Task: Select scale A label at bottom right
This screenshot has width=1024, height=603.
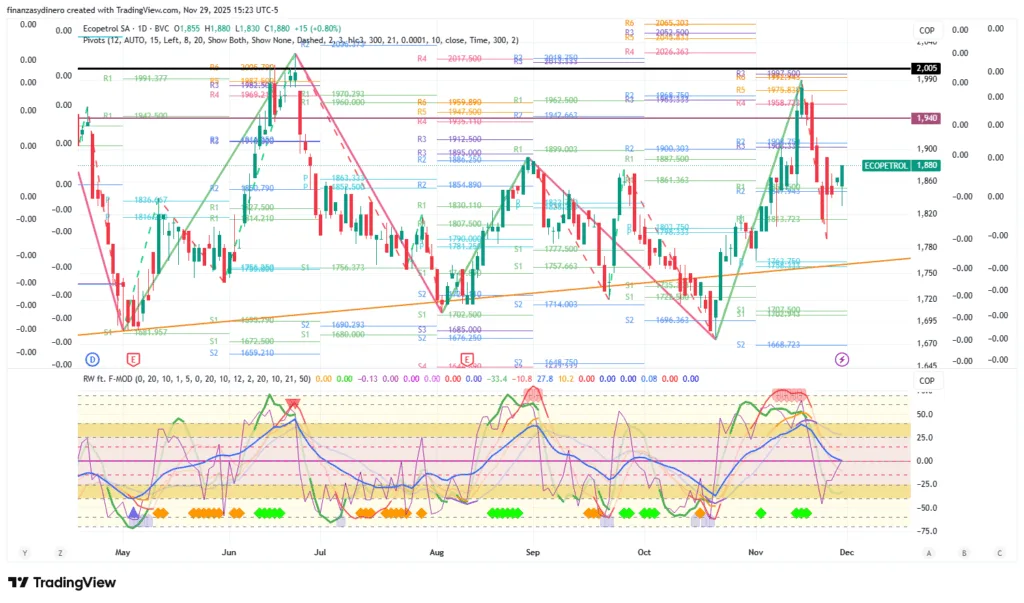Action: pyautogui.click(x=929, y=552)
